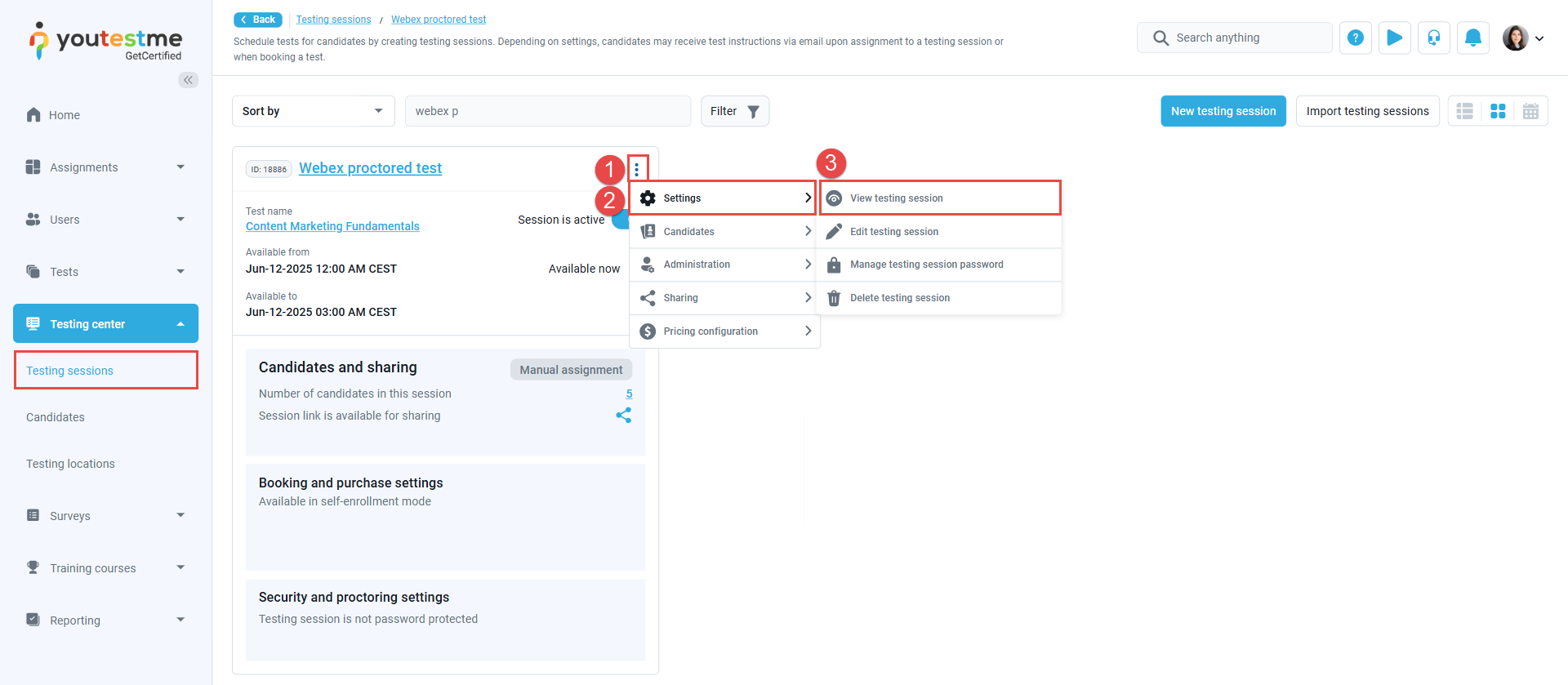1568x685 pixels.
Task: Select Candidates in sidebar submenu
Action: pos(56,417)
